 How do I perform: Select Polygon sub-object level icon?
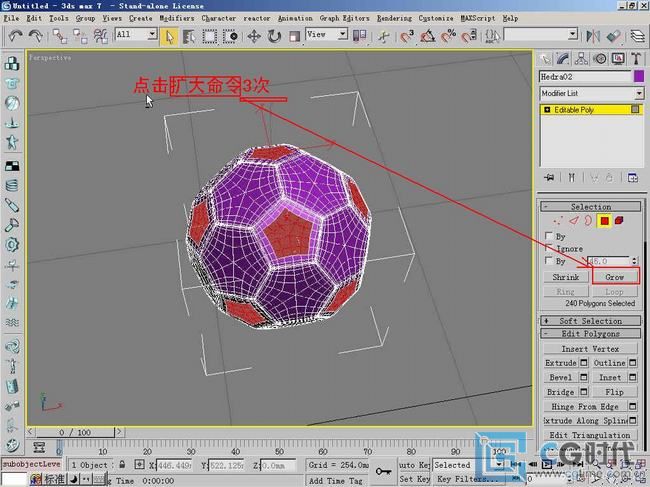[x=604, y=221]
